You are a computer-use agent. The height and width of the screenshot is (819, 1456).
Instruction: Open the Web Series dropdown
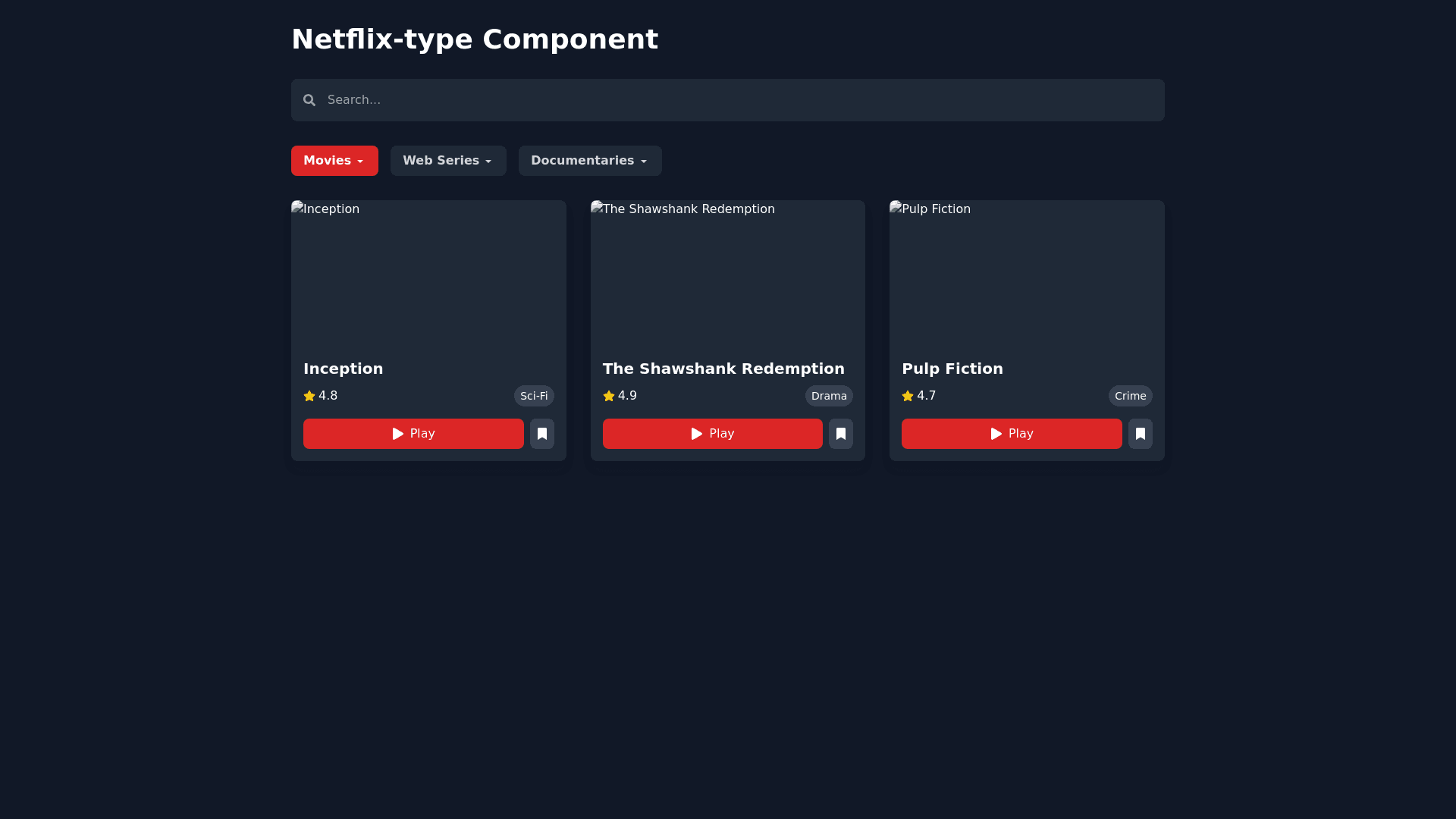click(448, 161)
